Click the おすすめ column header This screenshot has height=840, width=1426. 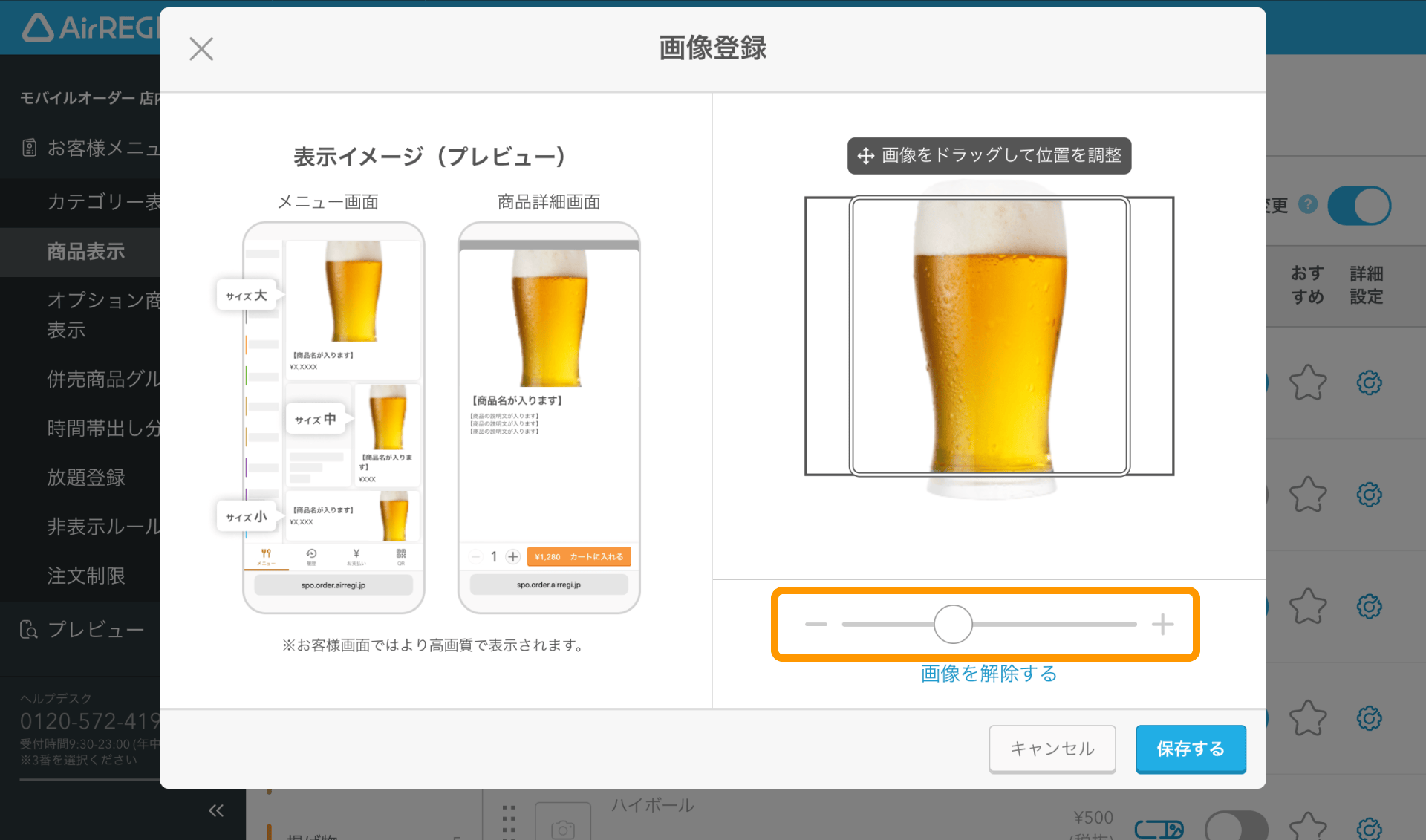[x=1307, y=285]
